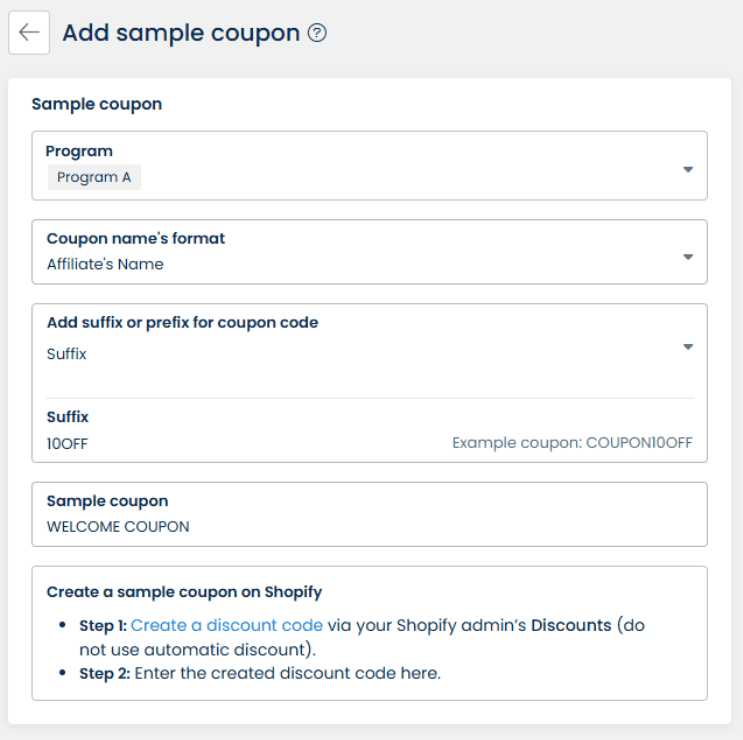Click the back arrow button
Image resolution: width=743 pixels, height=740 pixels.
pos(29,33)
